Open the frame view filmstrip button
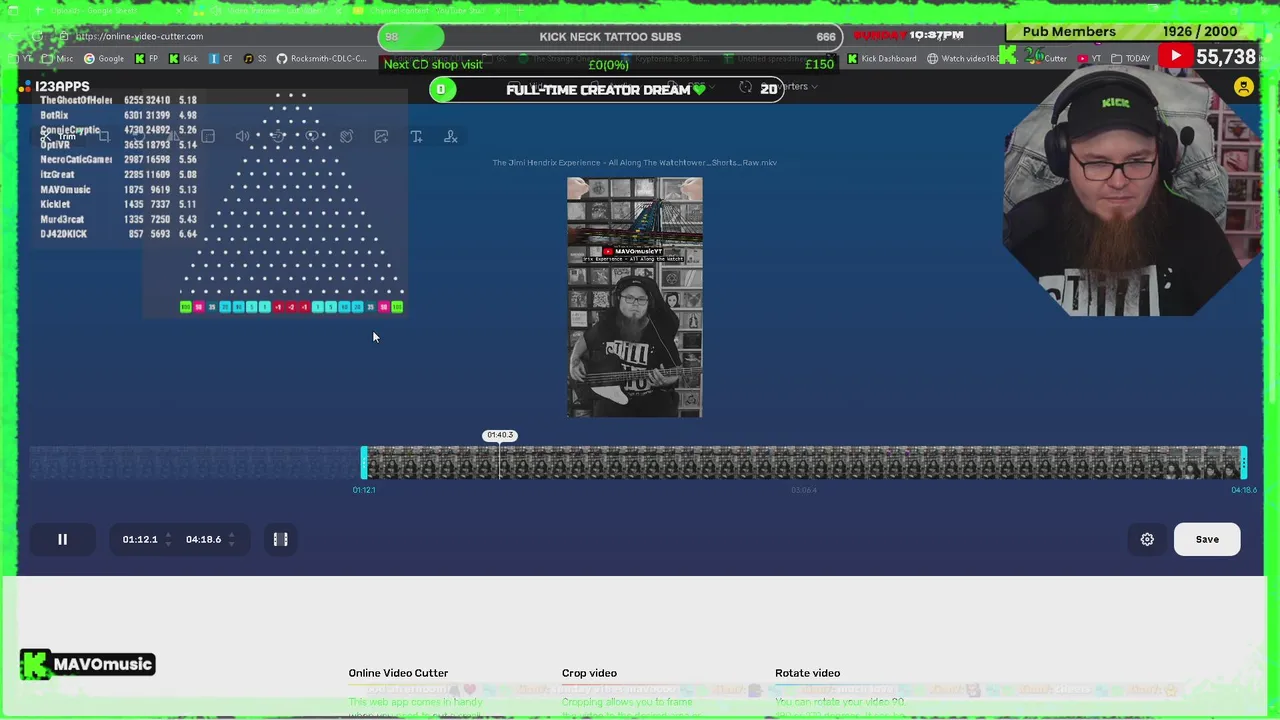This screenshot has width=1280, height=720. [x=281, y=539]
